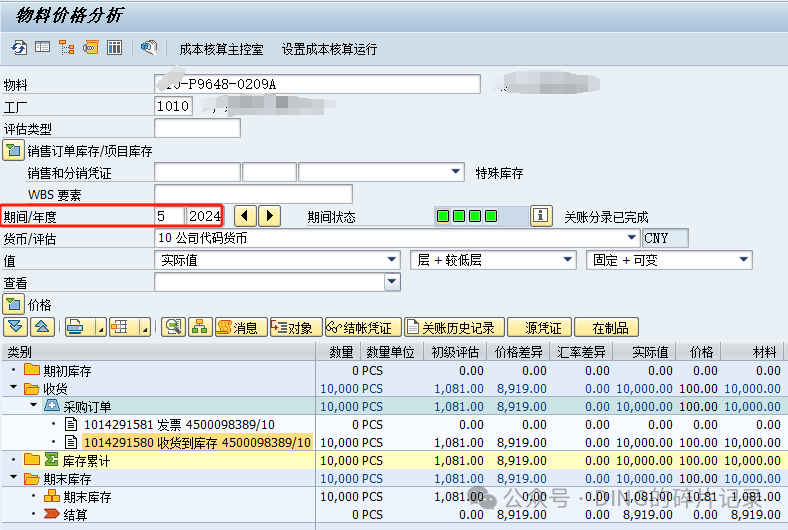
Task: Click the orange hierarchy tree toolbar icon
Action: click(66, 48)
